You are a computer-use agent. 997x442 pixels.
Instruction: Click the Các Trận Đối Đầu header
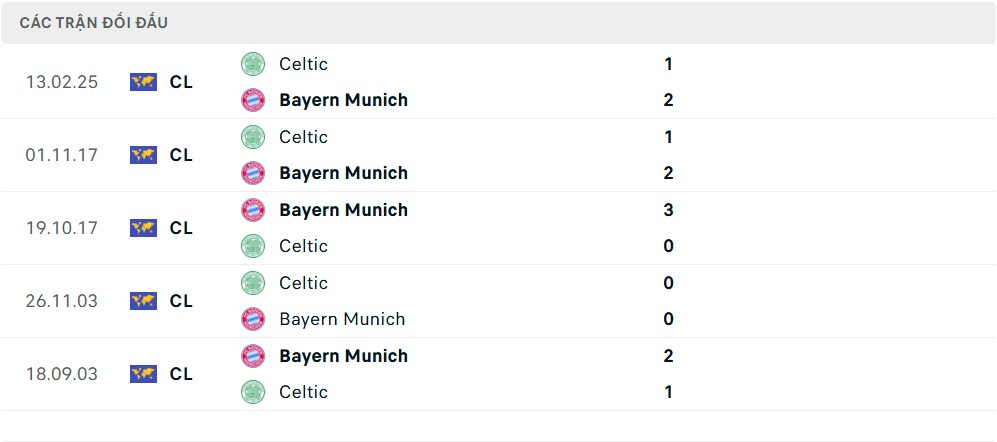(93, 23)
